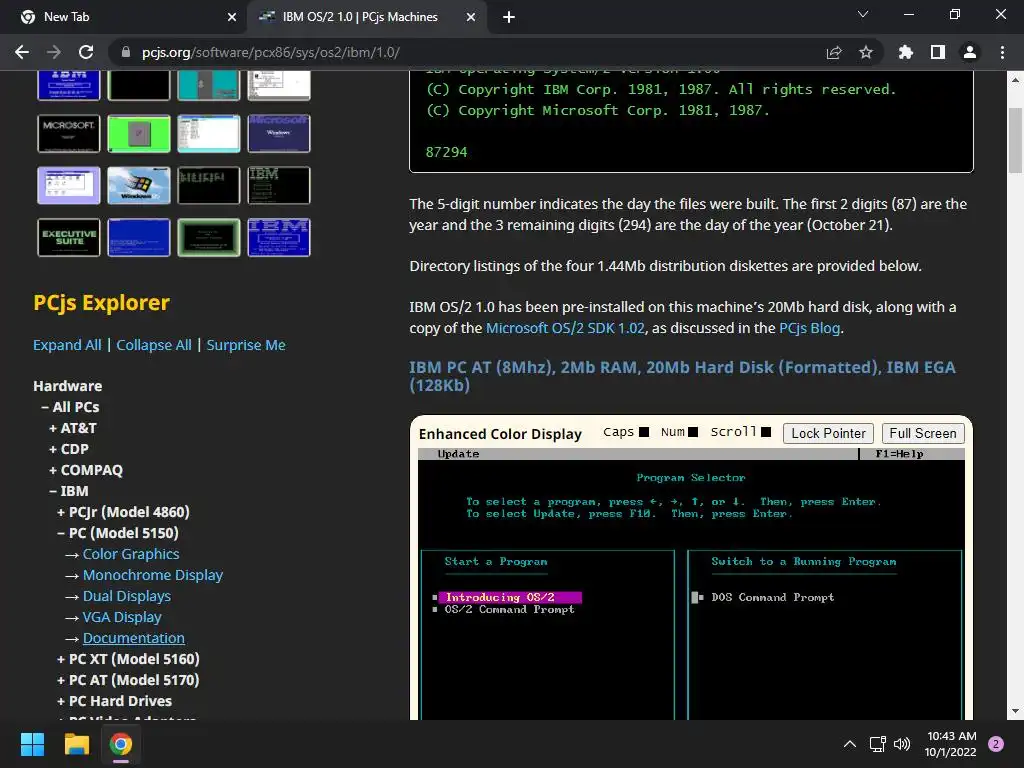Close the IBM OS/2 1.0 tab
This screenshot has height=768, width=1024.
[x=471, y=17]
